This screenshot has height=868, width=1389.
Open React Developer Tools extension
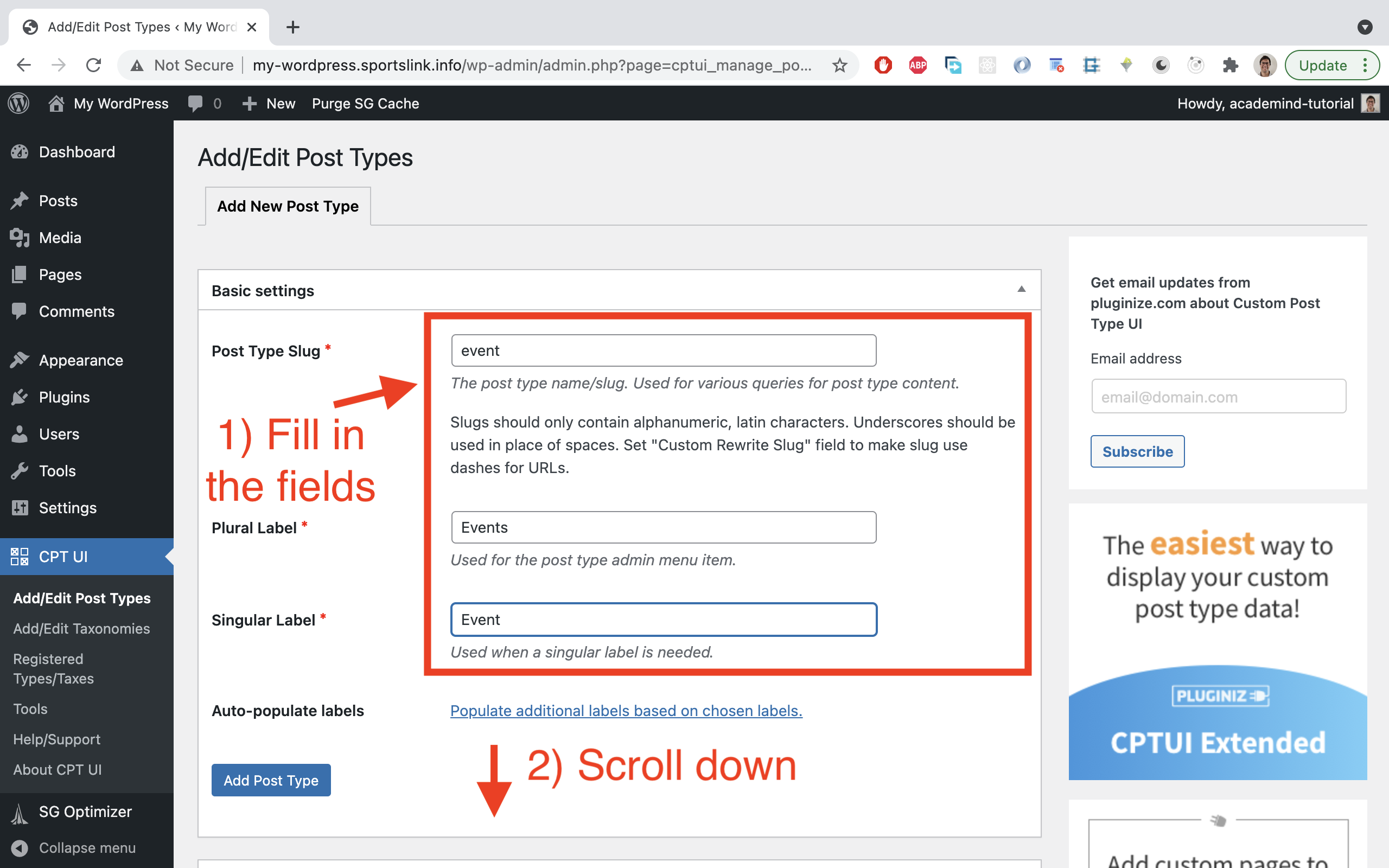point(986,65)
